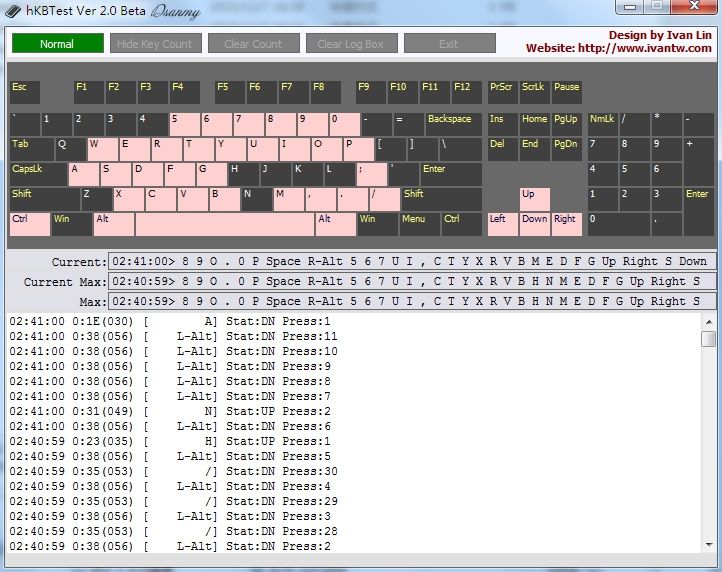The width and height of the screenshot is (722, 572).
Task: Click the numpad Enter key tile
Action: [699, 212]
